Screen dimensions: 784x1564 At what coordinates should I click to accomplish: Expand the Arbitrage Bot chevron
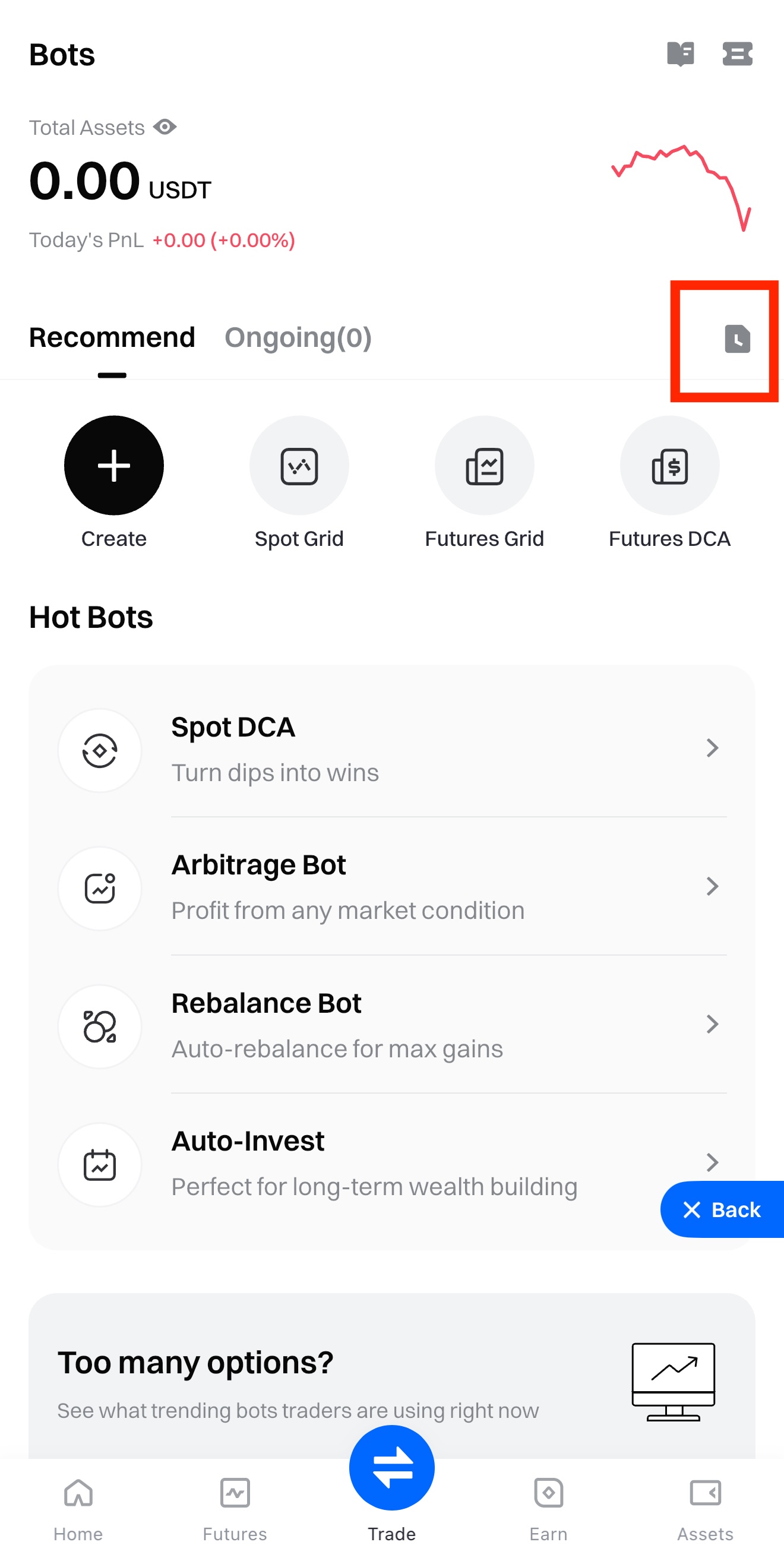[712, 886]
